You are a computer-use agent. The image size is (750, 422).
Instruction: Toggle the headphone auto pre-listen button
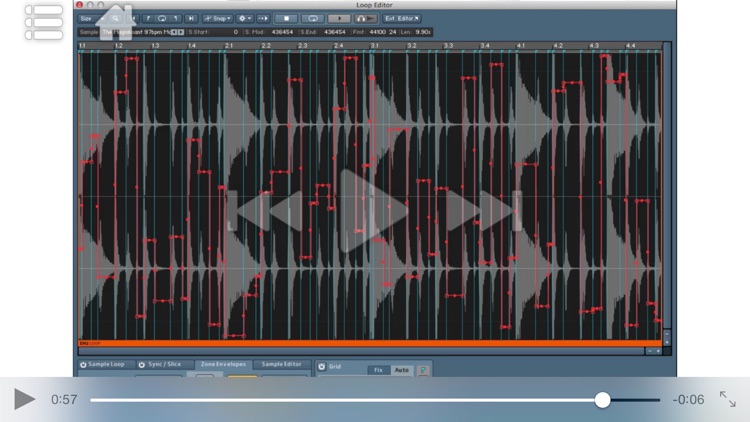coord(365,19)
